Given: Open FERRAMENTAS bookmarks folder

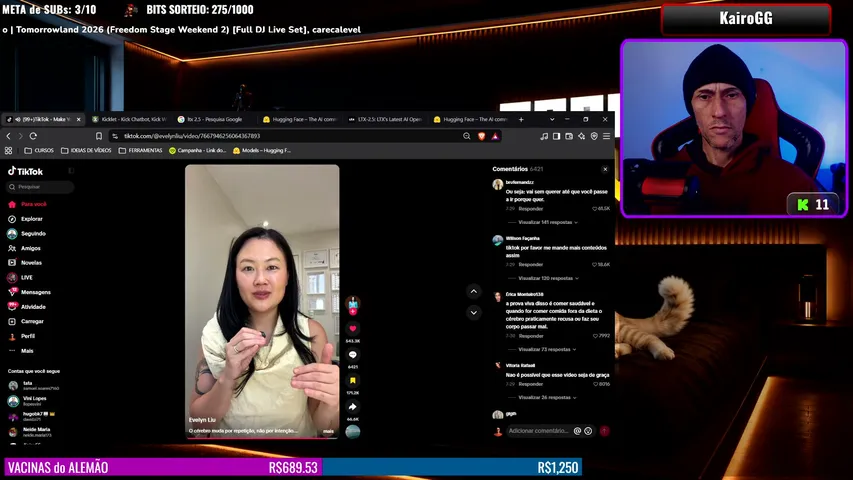Looking at the screenshot, I should pos(140,151).
